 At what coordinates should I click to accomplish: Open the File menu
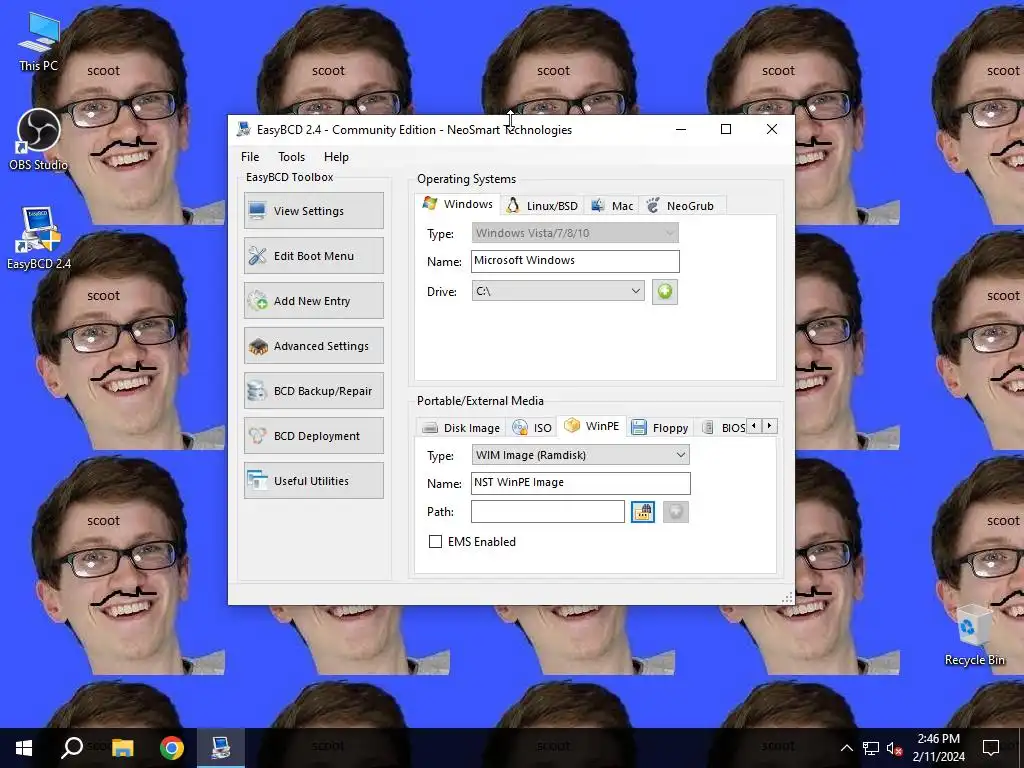click(250, 157)
